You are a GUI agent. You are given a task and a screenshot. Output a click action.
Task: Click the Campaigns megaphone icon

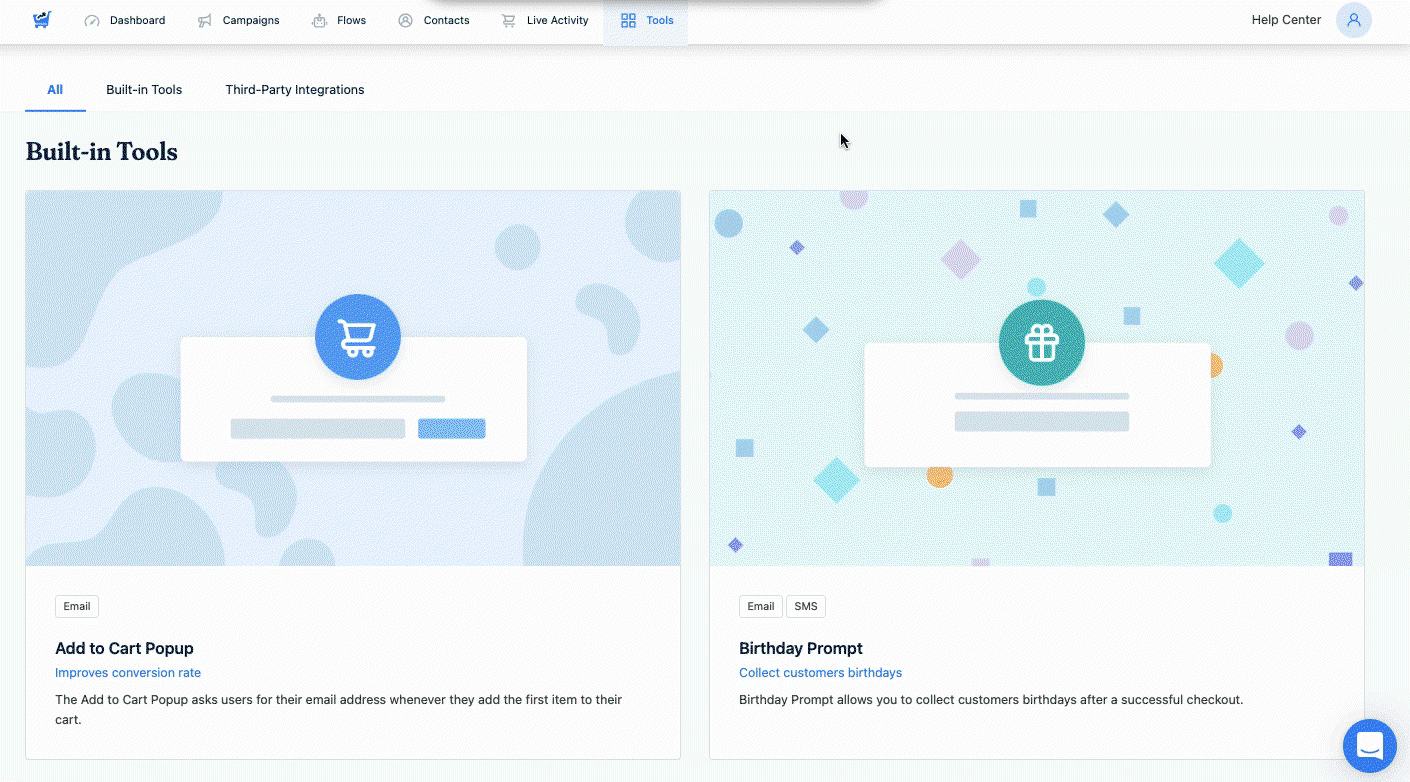point(205,20)
